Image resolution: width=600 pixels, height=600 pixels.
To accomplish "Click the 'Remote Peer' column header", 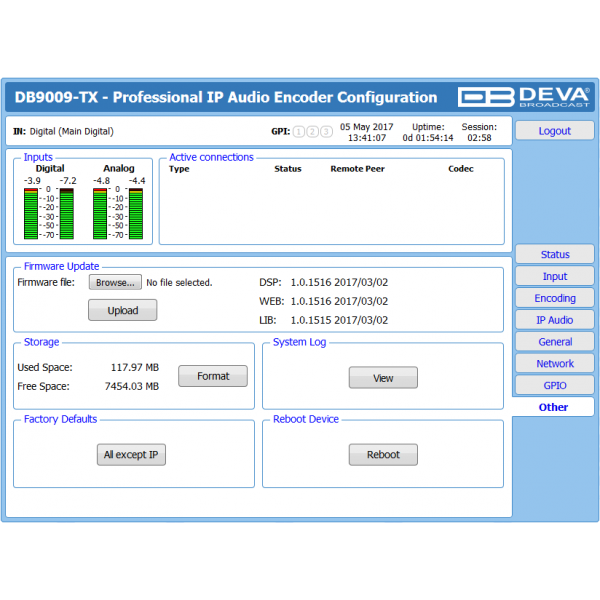I will [x=357, y=169].
